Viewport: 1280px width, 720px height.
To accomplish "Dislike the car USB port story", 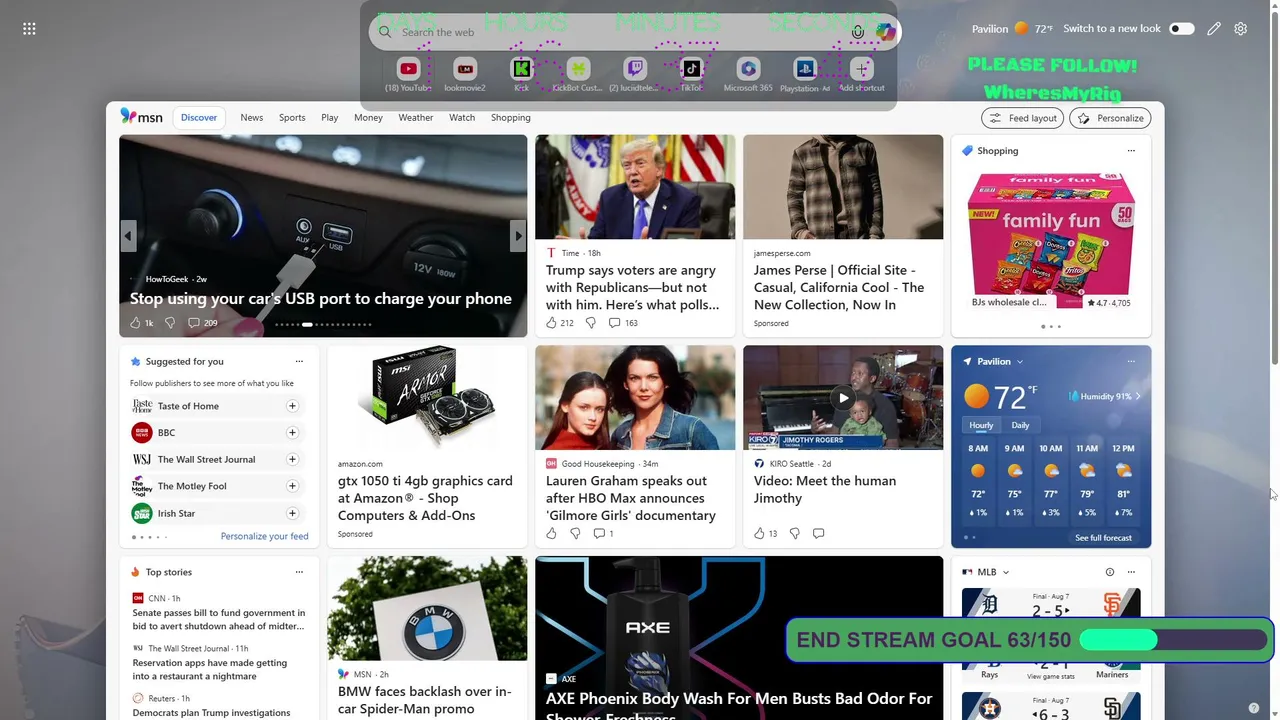I will pos(170,323).
